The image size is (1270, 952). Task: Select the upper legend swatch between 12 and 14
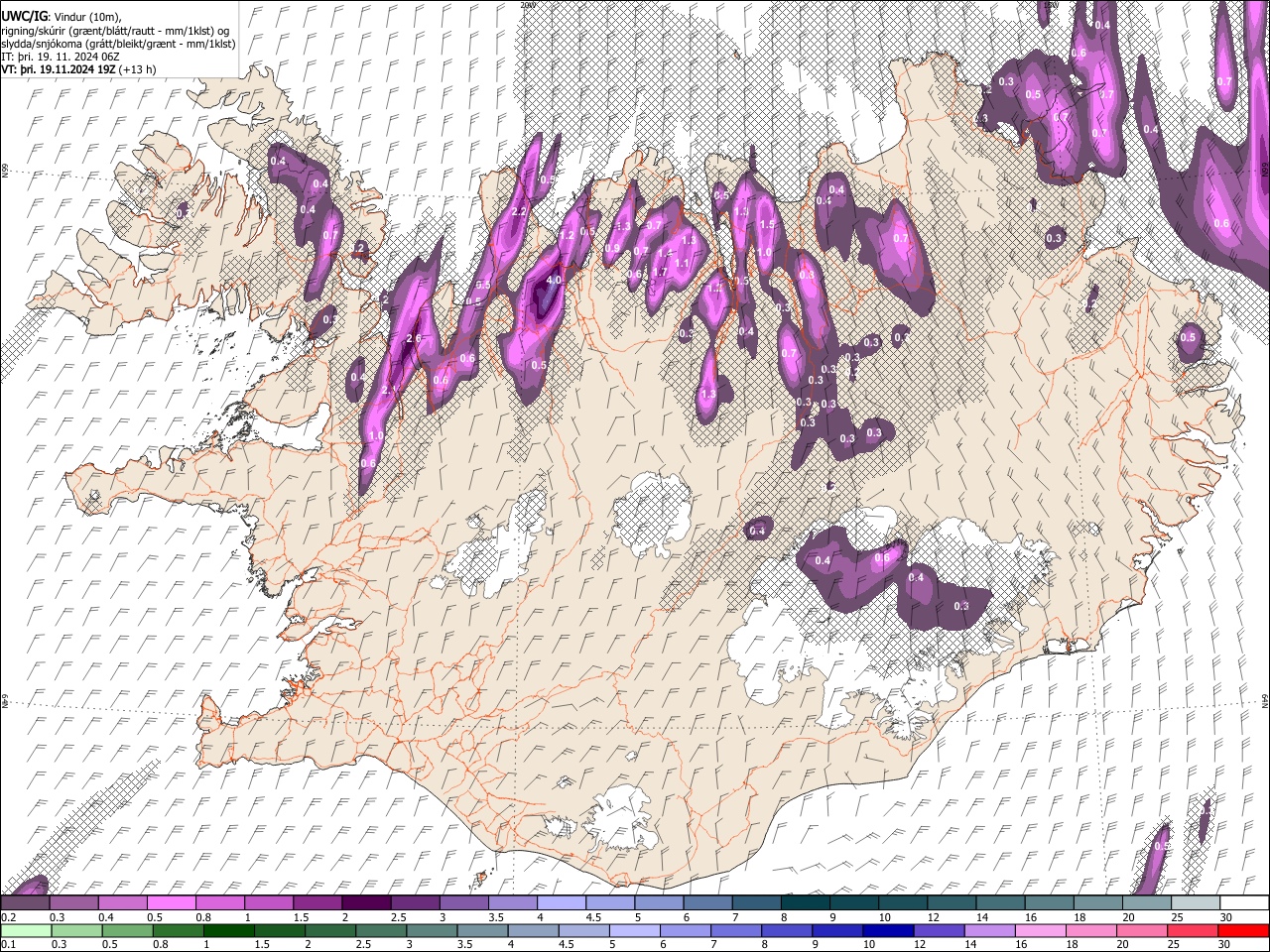tap(953, 903)
